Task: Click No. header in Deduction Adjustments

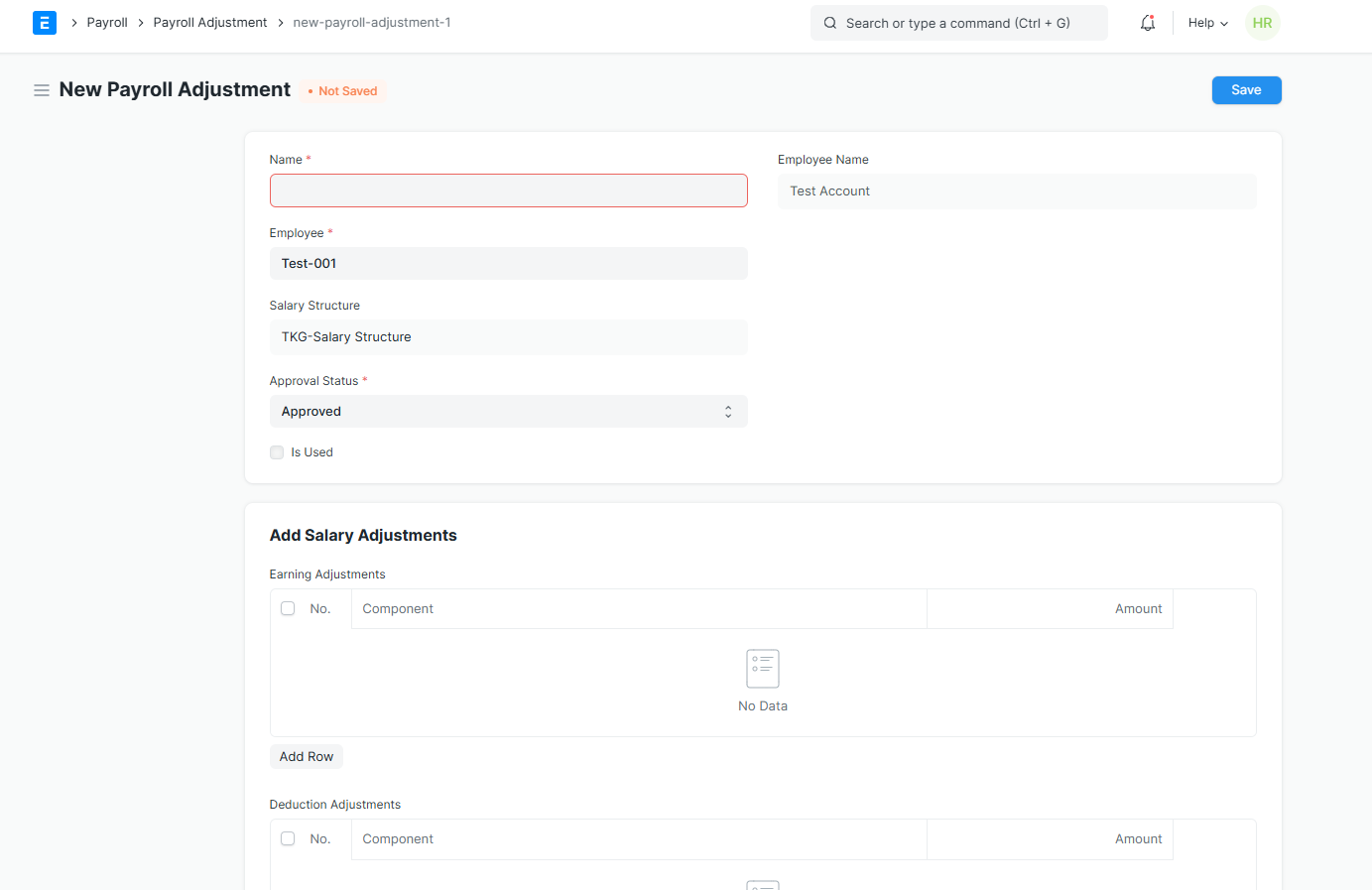Action: click(319, 839)
